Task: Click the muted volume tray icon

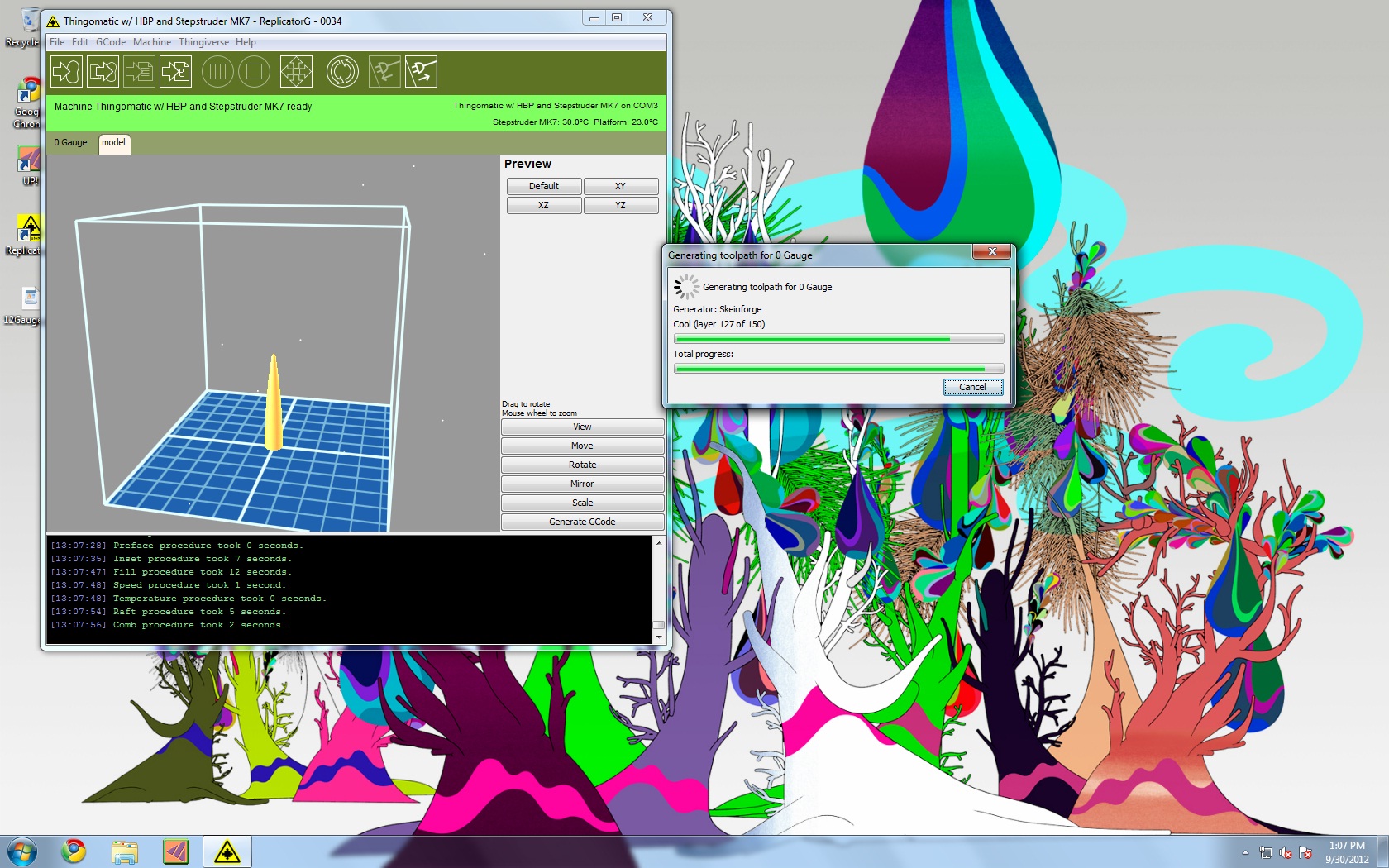Action: click(1286, 852)
